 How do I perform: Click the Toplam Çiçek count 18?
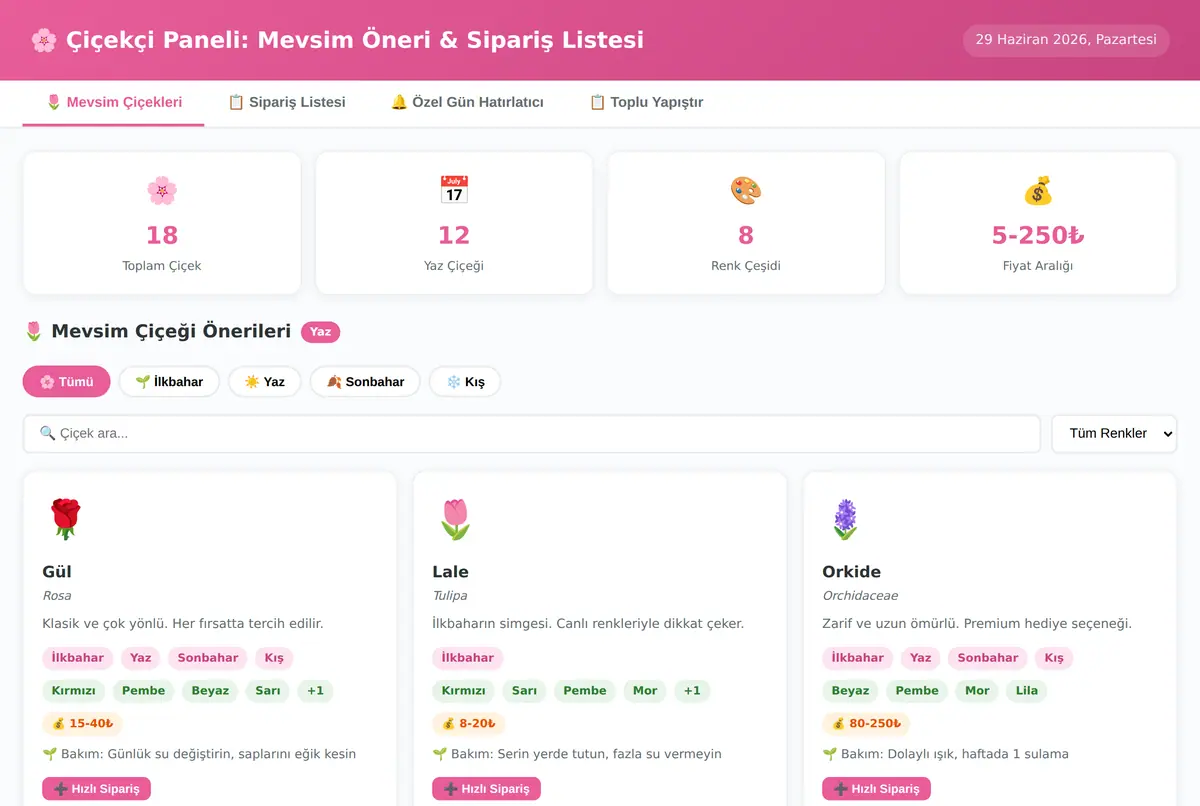tap(162, 235)
